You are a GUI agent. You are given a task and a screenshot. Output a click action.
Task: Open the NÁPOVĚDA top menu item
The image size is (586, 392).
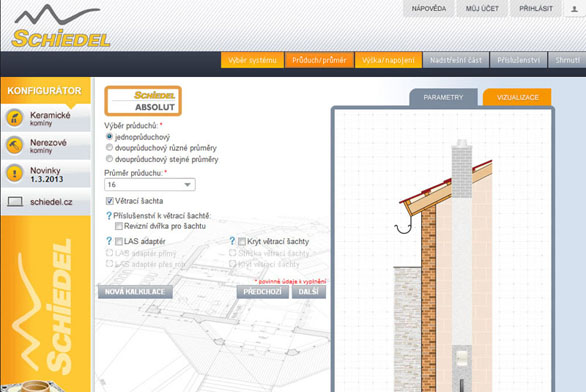pos(429,9)
